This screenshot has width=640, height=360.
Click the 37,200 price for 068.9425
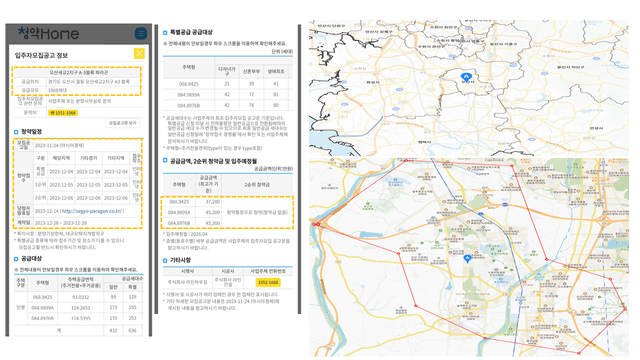tap(213, 202)
